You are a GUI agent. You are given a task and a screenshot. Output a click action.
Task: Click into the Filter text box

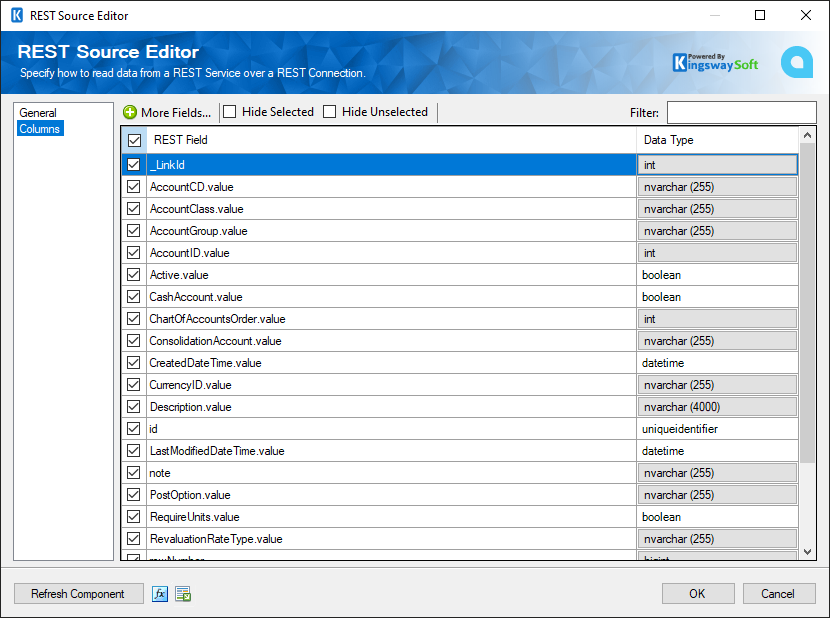pyautogui.click(x=741, y=112)
